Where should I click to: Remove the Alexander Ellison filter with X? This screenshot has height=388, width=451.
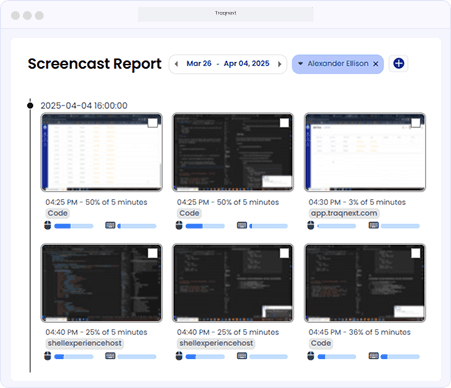pos(376,64)
